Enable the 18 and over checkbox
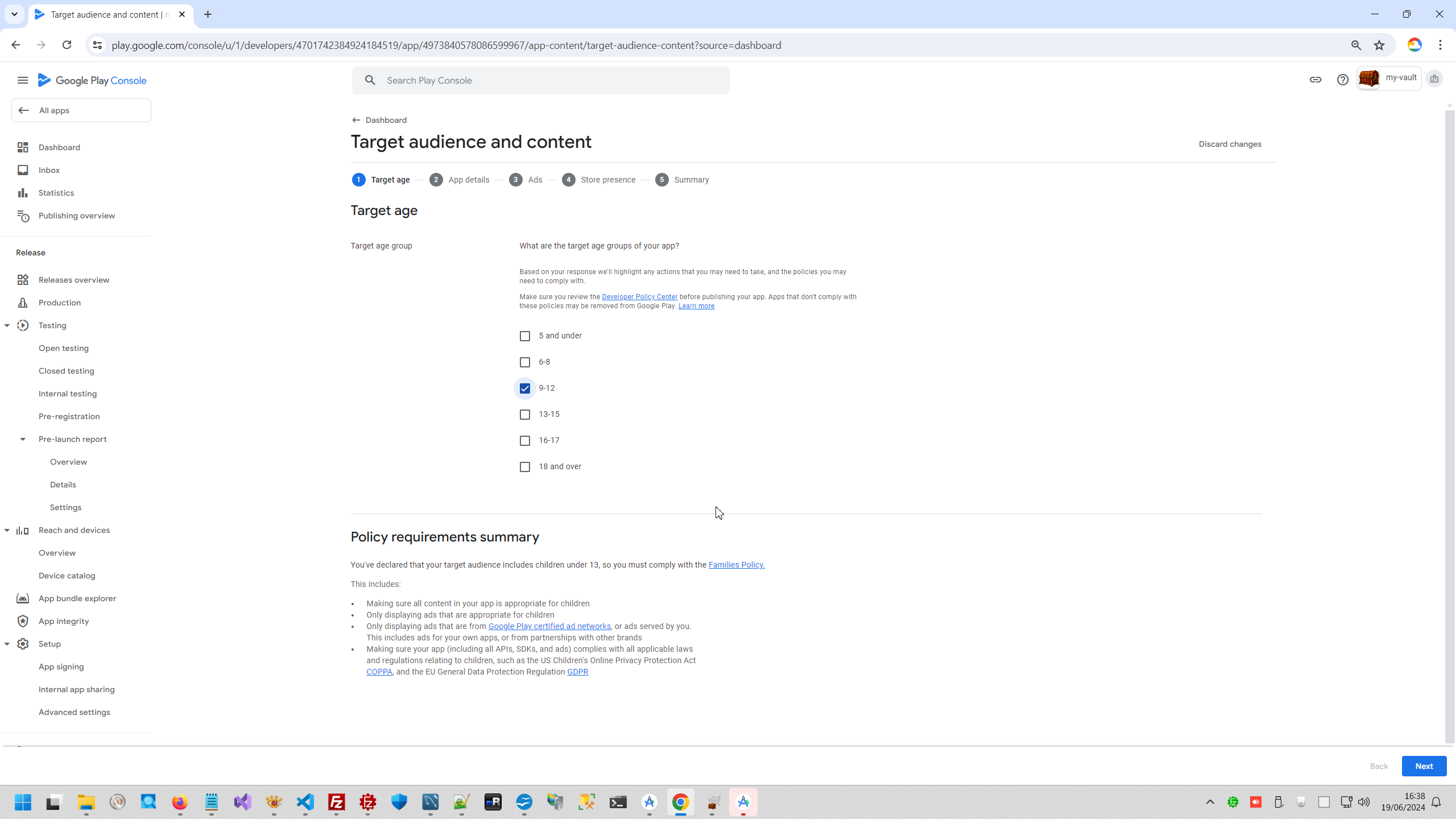 [x=525, y=467]
